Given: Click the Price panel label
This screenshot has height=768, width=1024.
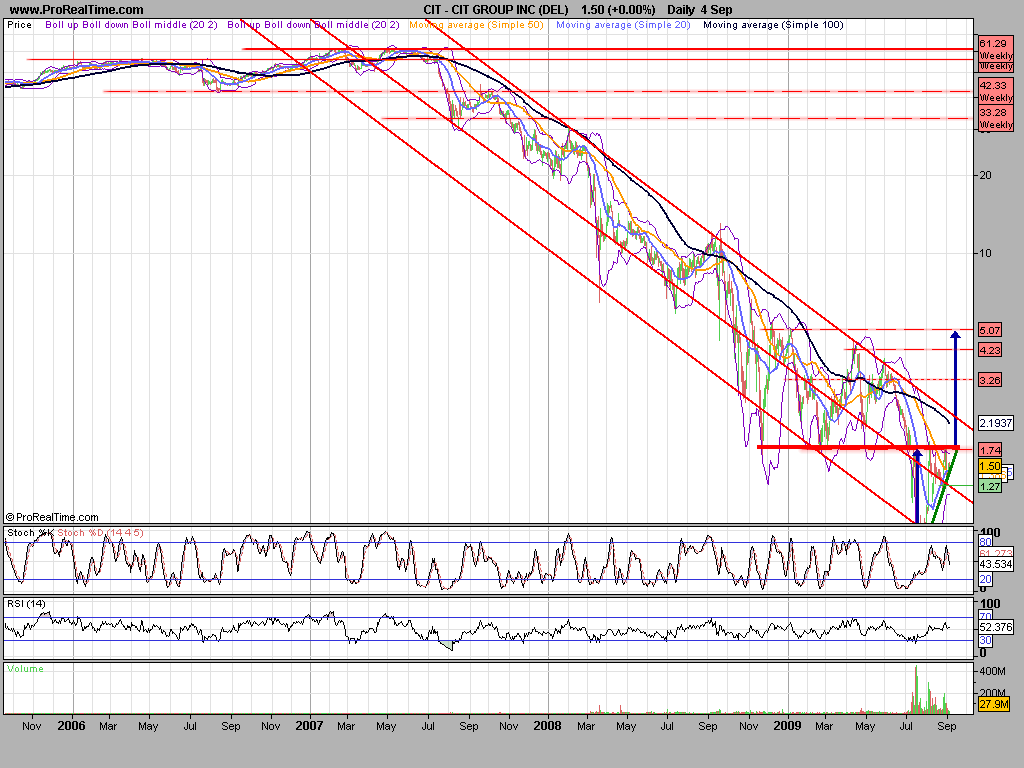Looking at the screenshot, I should [x=20, y=25].
